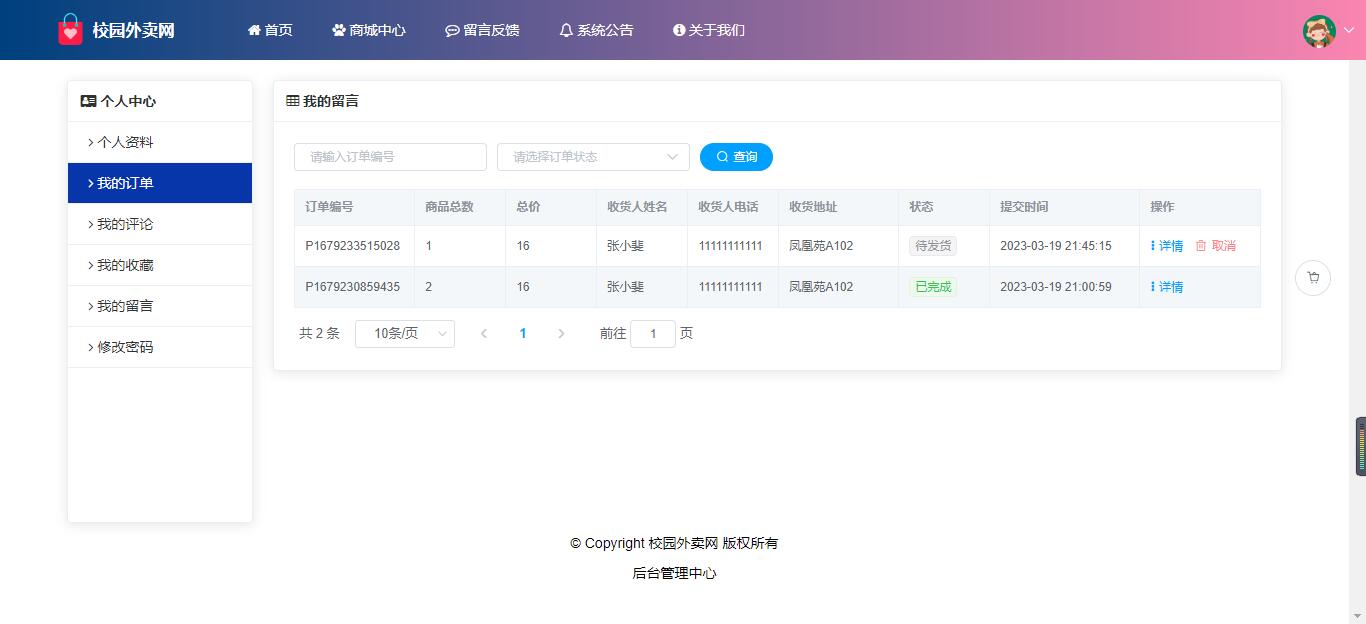This screenshot has width=1366, height=624.
Task: Expand the 请选择订单状态 dropdown
Action: (x=593, y=157)
